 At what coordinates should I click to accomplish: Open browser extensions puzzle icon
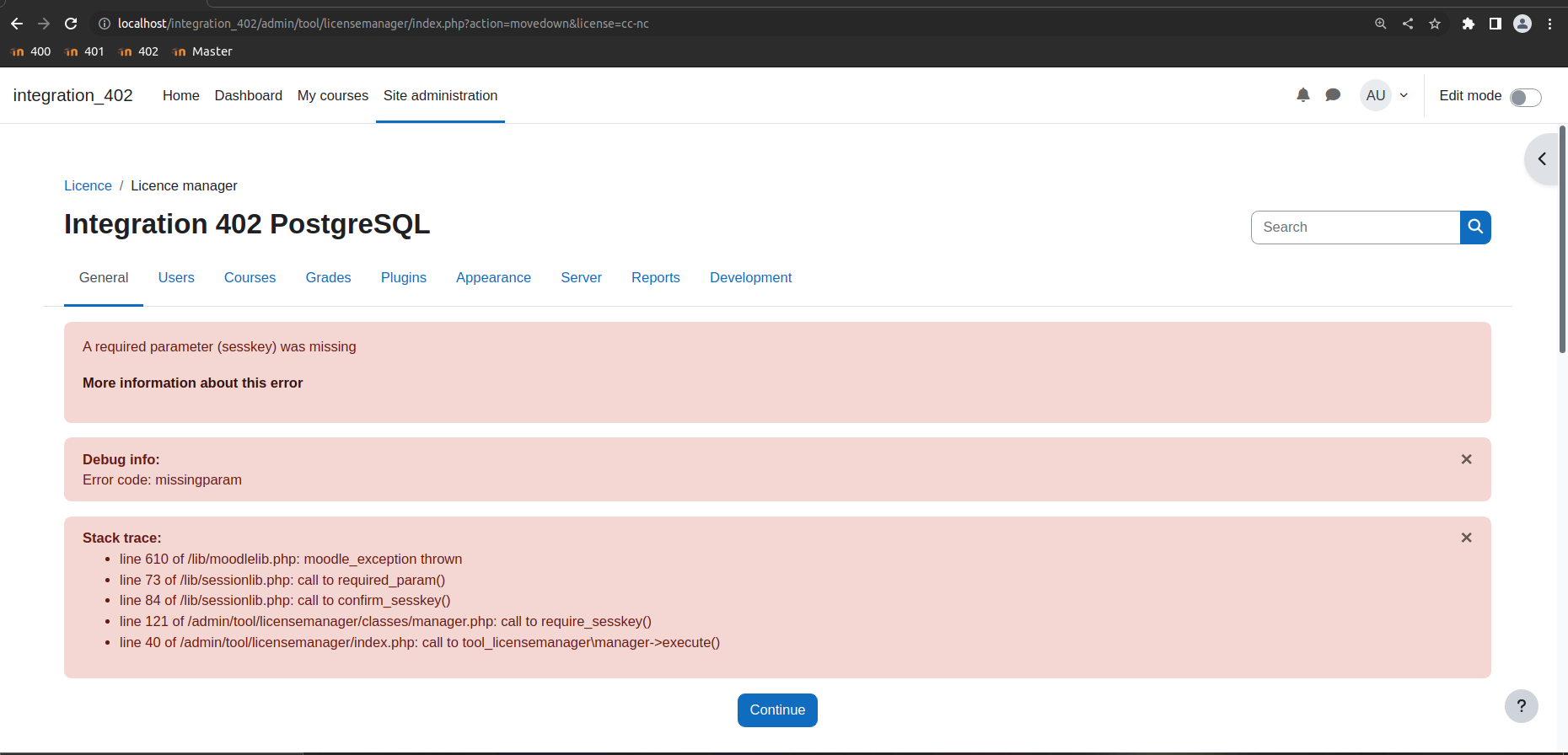(x=1469, y=24)
